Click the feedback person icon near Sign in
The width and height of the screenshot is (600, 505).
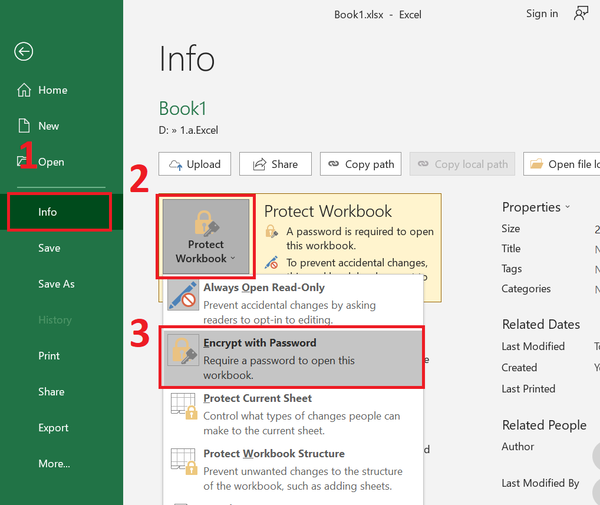[580, 14]
